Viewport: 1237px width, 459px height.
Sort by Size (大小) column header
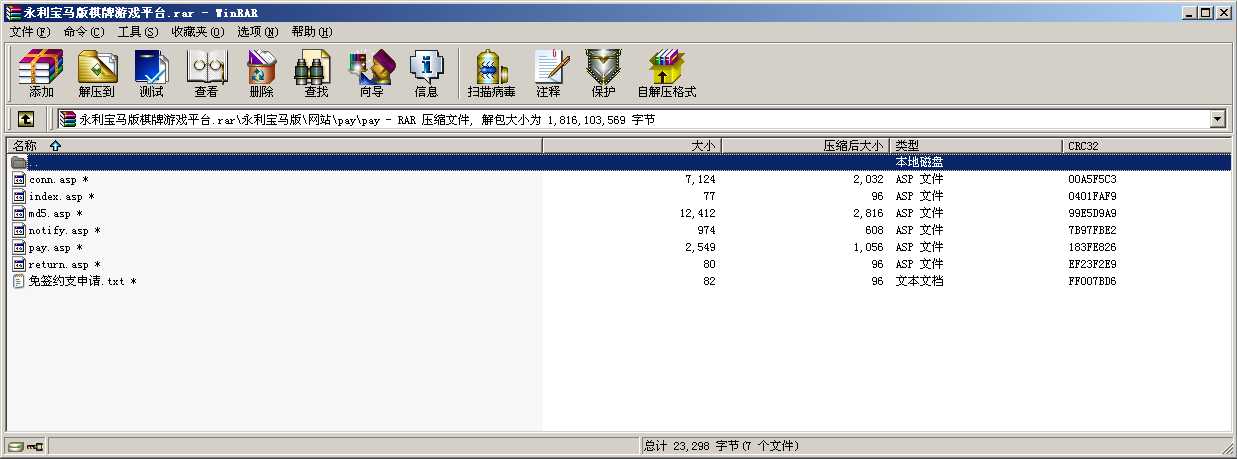pyautogui.click(x=632, y=146)
